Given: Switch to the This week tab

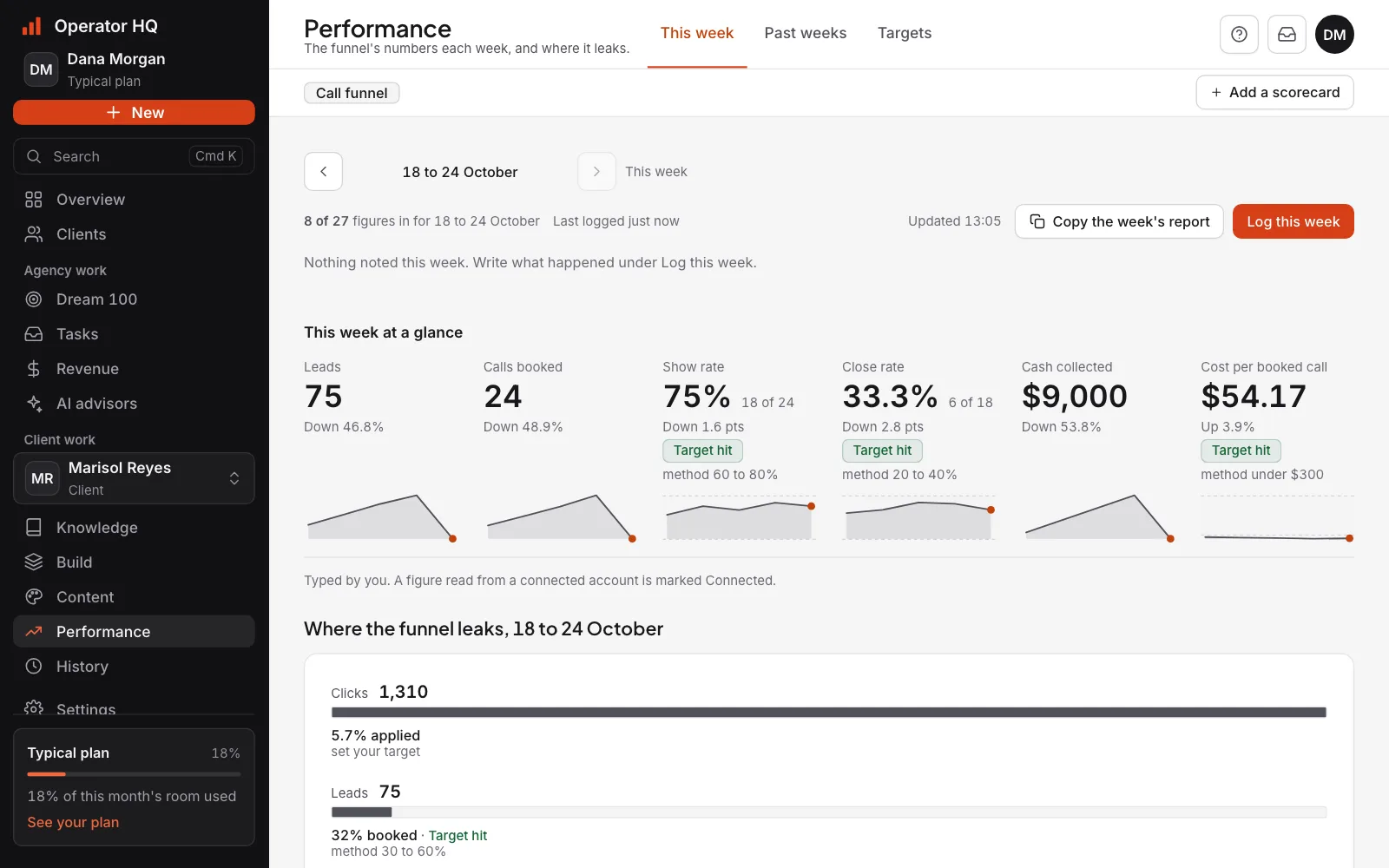Looking at the screenshot, I should [x=696, y=34].
